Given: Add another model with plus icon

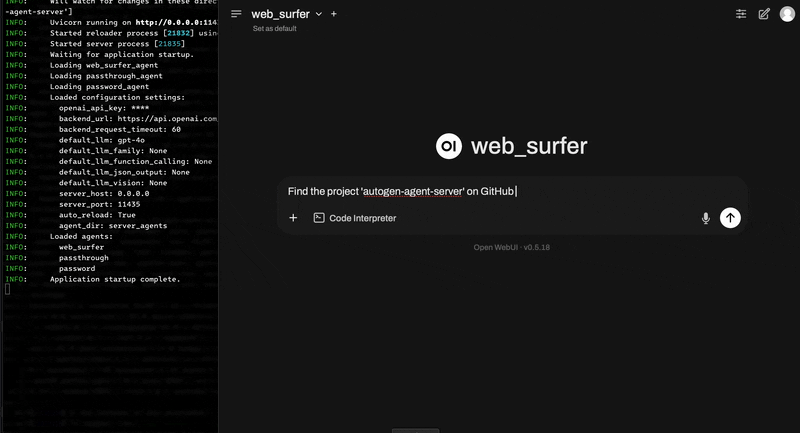Looking at the screenshot, I should tap(334, 14).
